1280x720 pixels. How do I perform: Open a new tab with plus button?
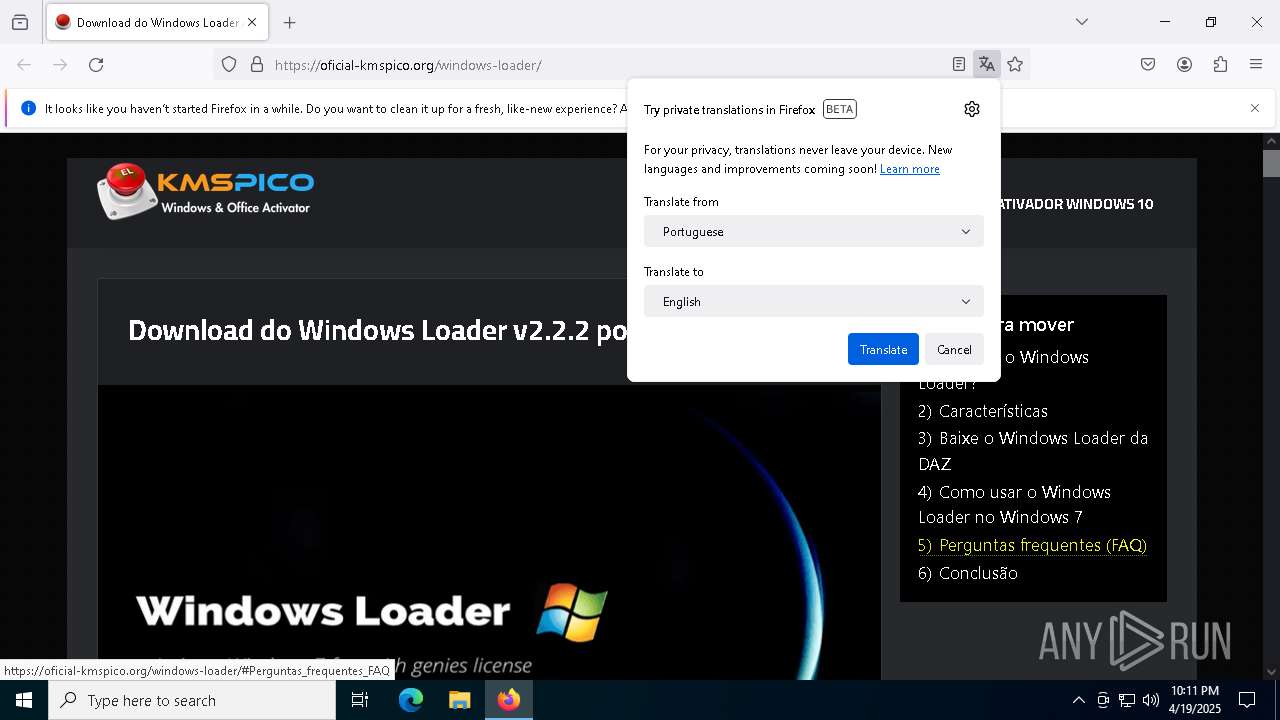tap(290, 22)
